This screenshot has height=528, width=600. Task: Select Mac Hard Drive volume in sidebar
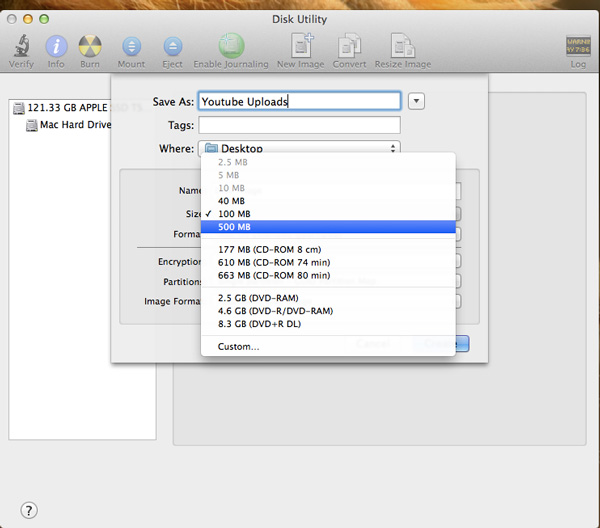(x=69, y=125)
